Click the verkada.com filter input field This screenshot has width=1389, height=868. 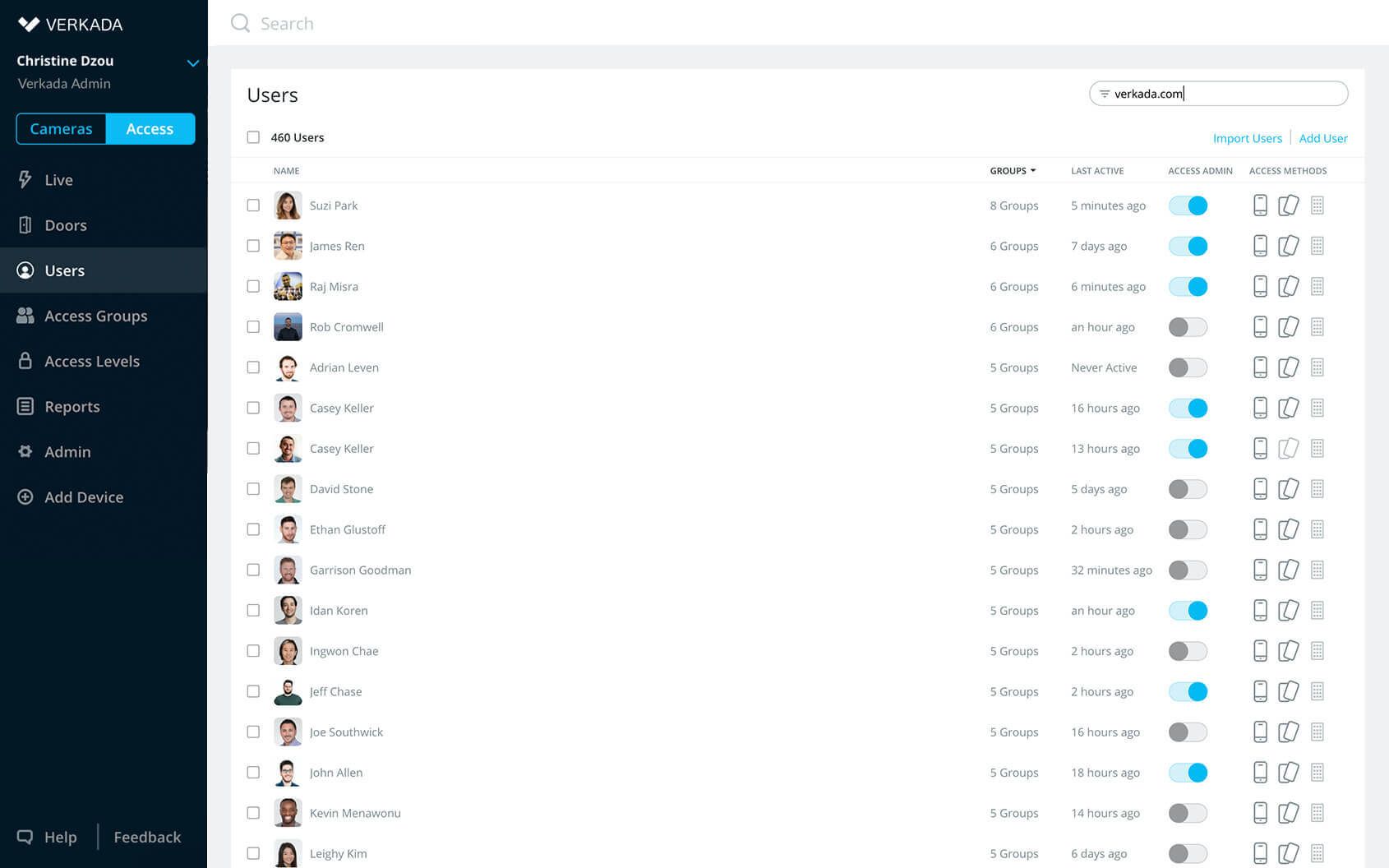coord(1218,94)
